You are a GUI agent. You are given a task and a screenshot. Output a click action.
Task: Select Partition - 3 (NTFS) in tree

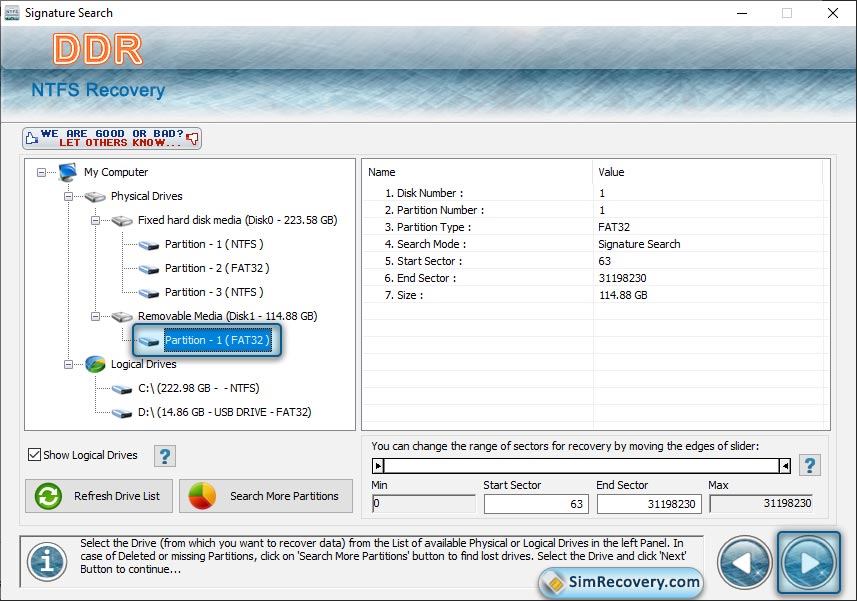pyautogui.click(x=214, y=292)
